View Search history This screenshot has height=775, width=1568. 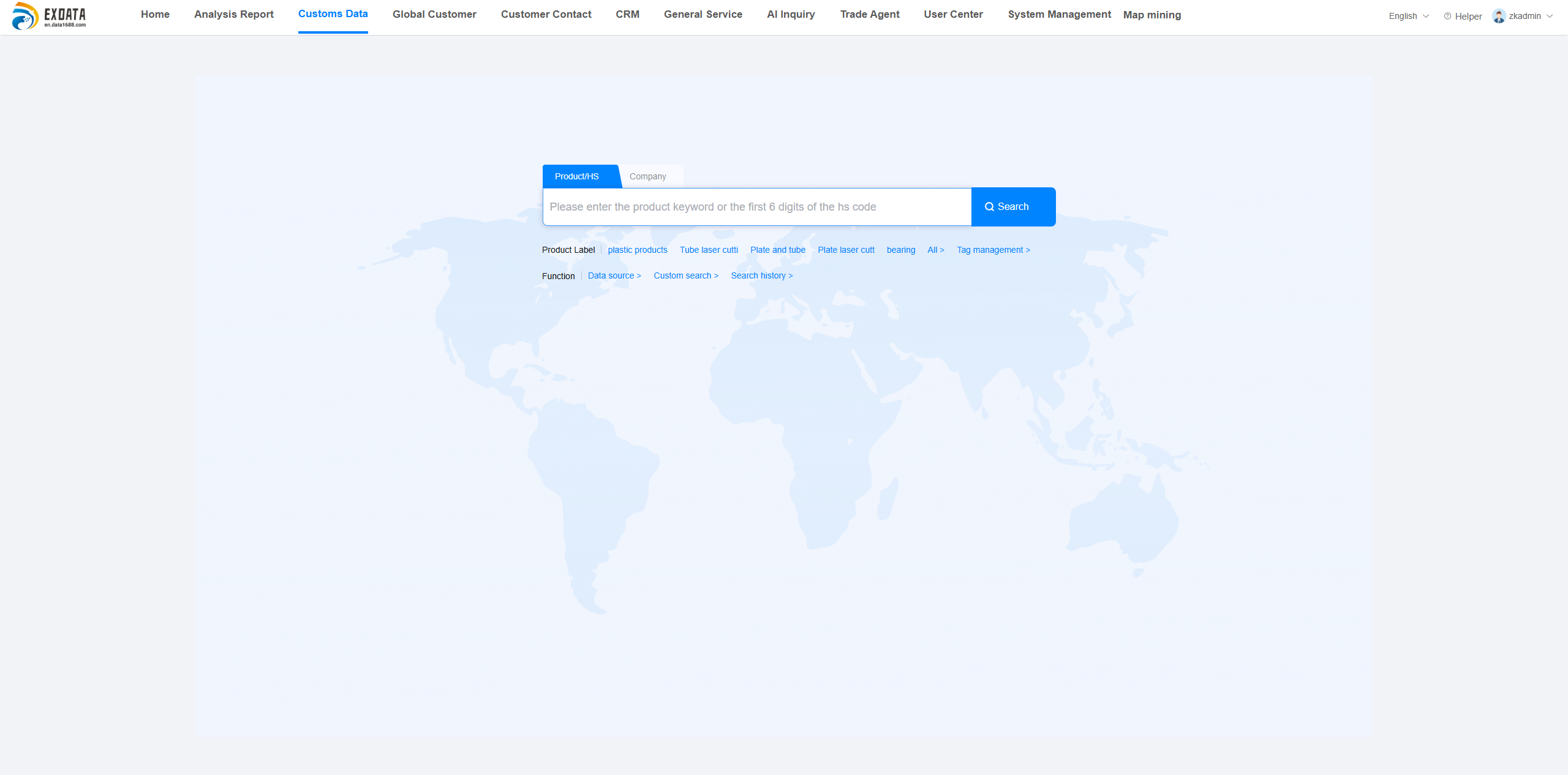pyautogui.click(x=761, y=275)
